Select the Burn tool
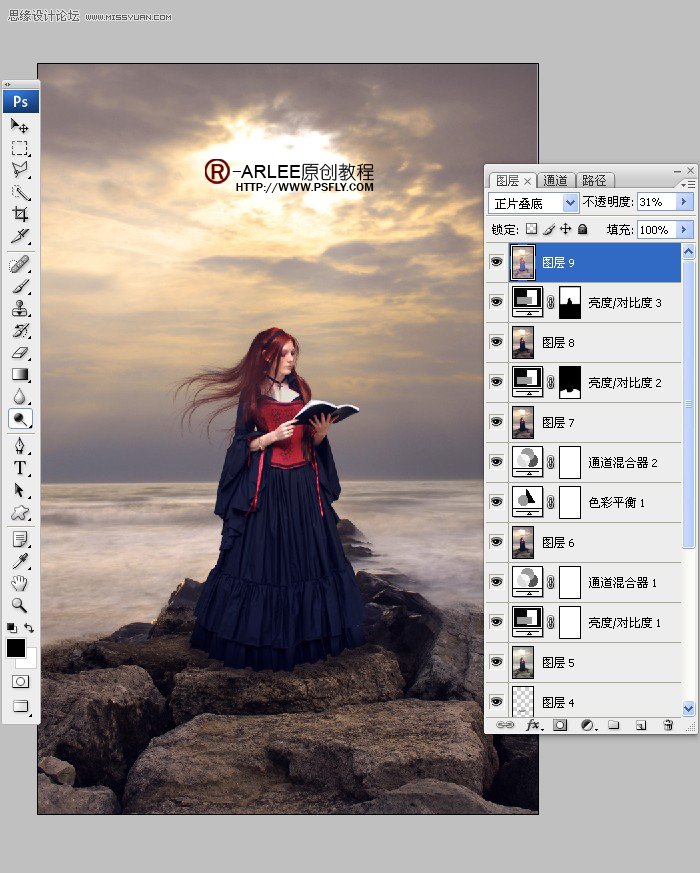Viewport: 700px width, 873px height. (x=20, y=419)
